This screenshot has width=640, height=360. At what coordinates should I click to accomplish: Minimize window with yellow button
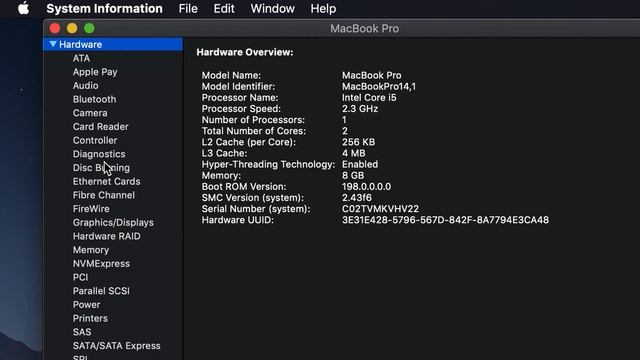72,28
